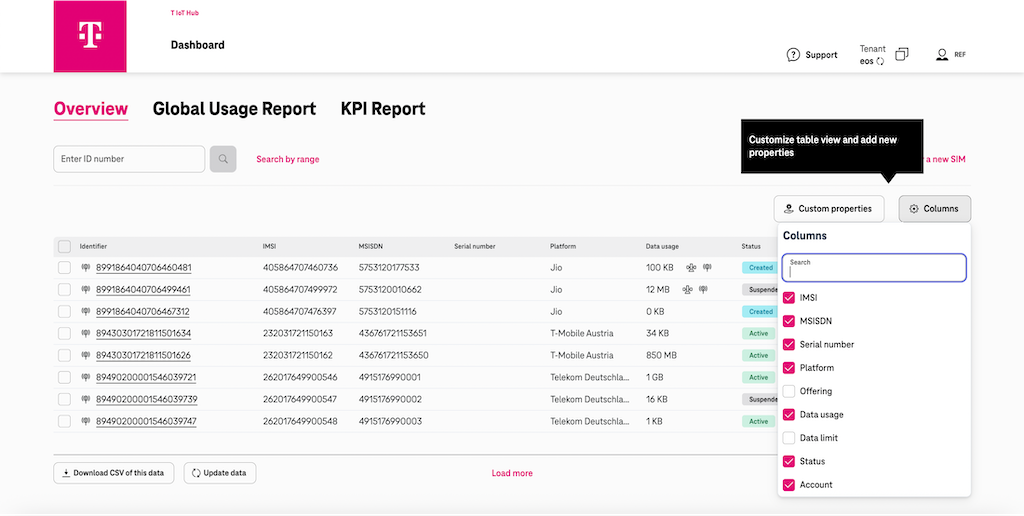Image resolution: width=1024 pixels, height=516 pixels.
Task: Click the Telekom T logo
Action: pyautogui.click(x=90, y=36)
